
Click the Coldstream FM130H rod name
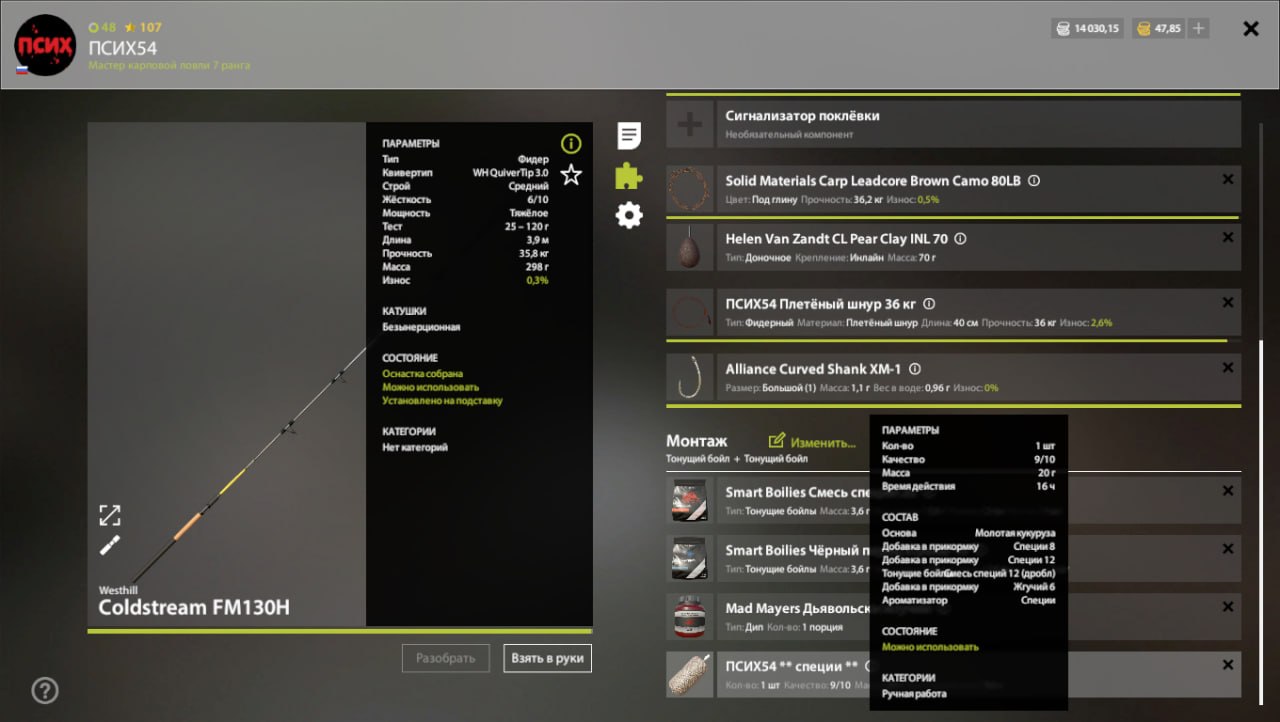[x=194, y=607]
